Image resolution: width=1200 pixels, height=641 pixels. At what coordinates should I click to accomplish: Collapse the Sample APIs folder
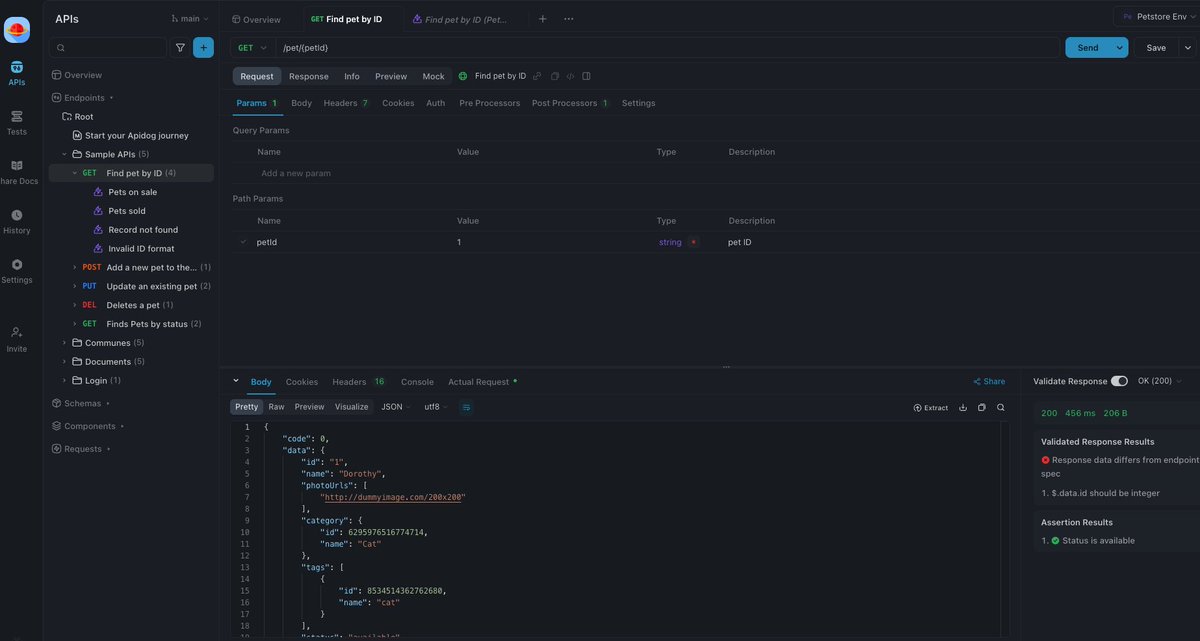click(x=64, y=154)
